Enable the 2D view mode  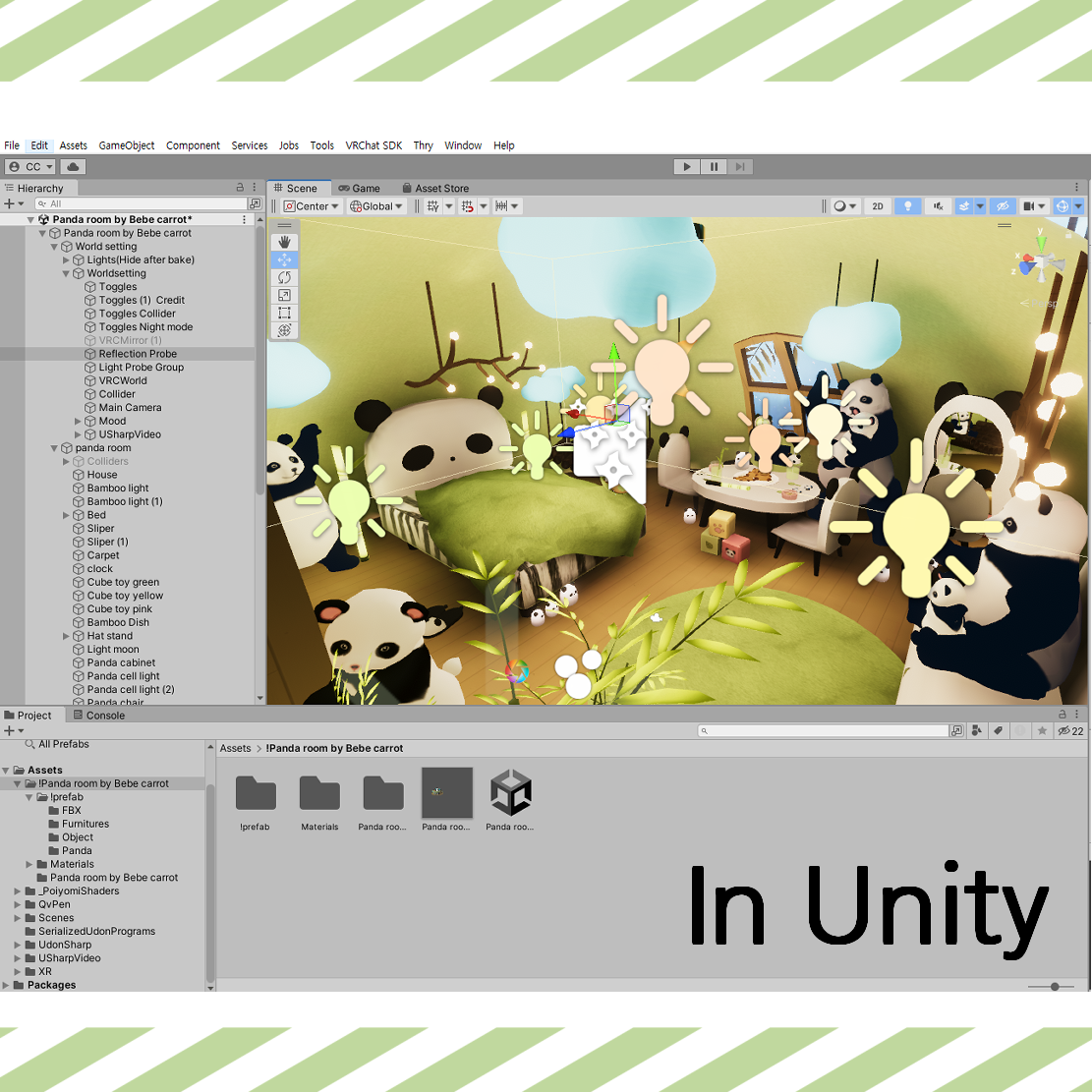(x=878, y=205)
